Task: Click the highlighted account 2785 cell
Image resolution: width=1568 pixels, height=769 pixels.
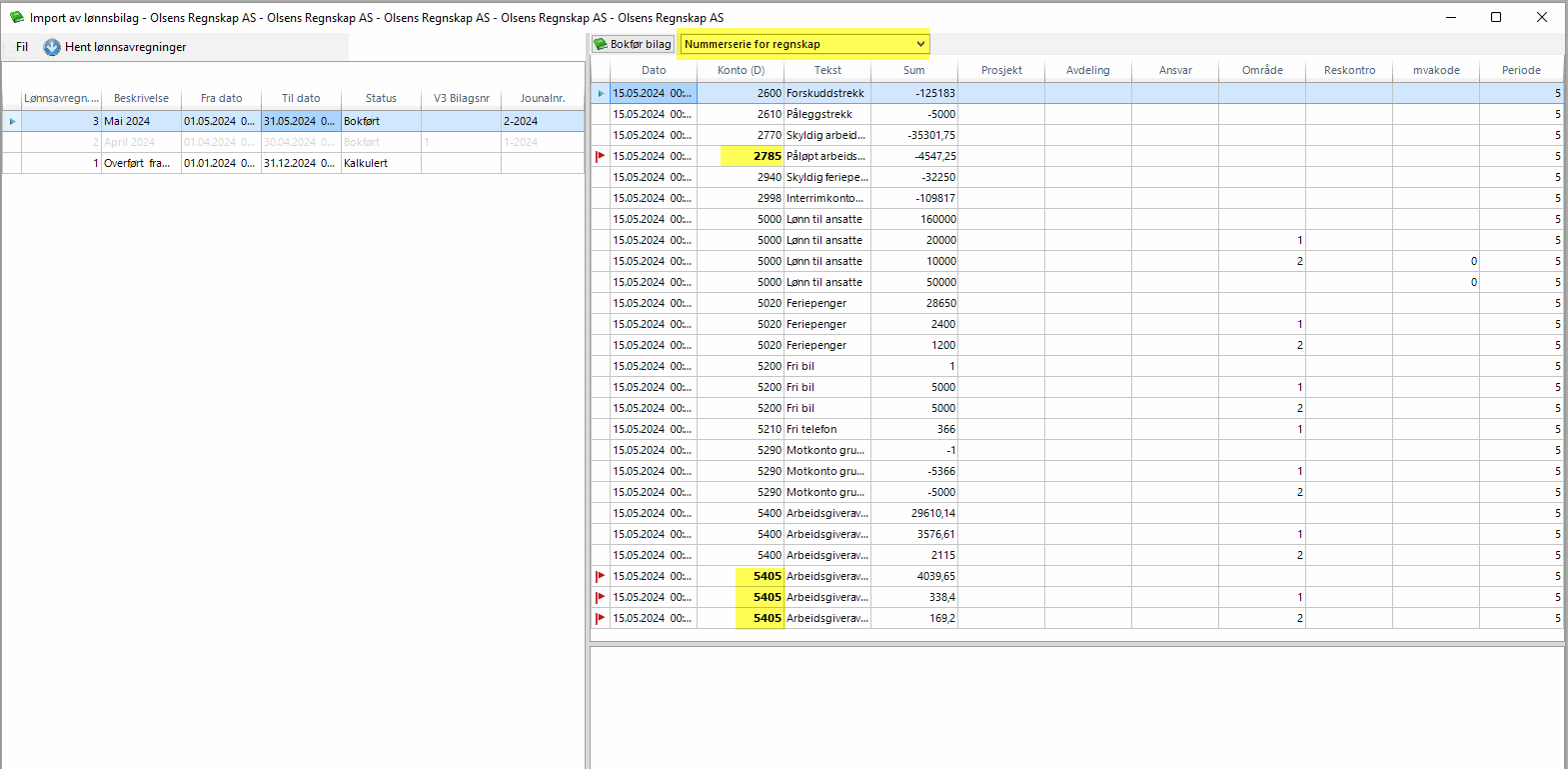Action: [741, 156]
